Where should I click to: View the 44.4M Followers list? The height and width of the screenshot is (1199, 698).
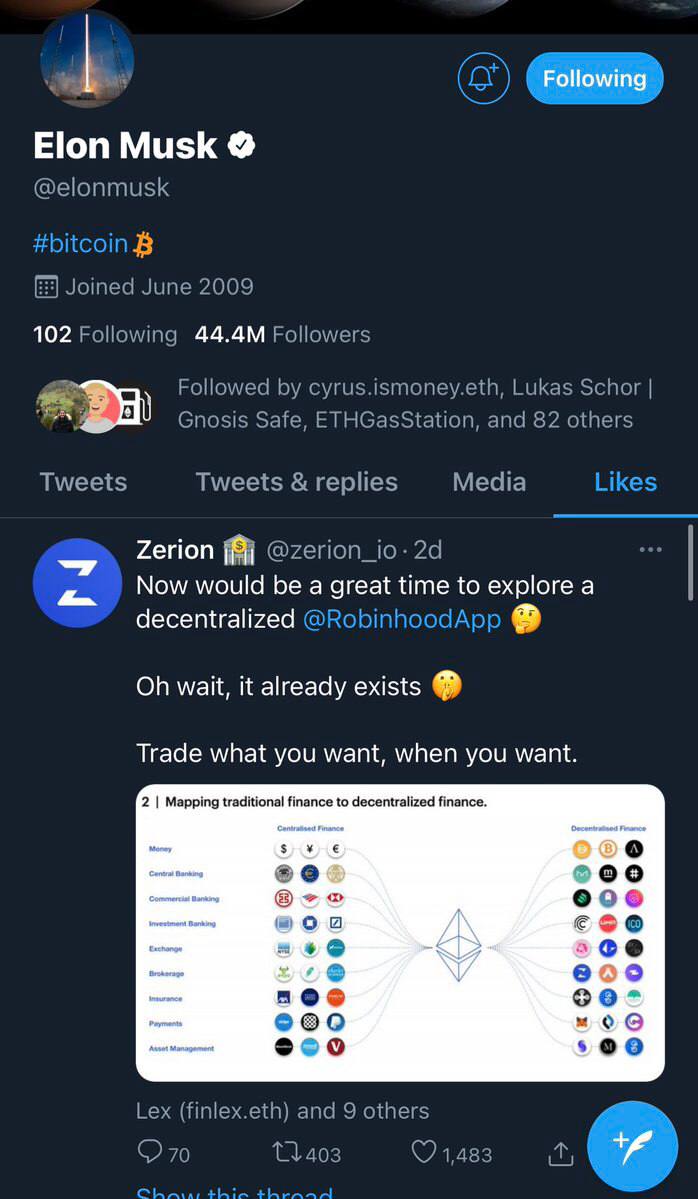[x=282, y=334]
